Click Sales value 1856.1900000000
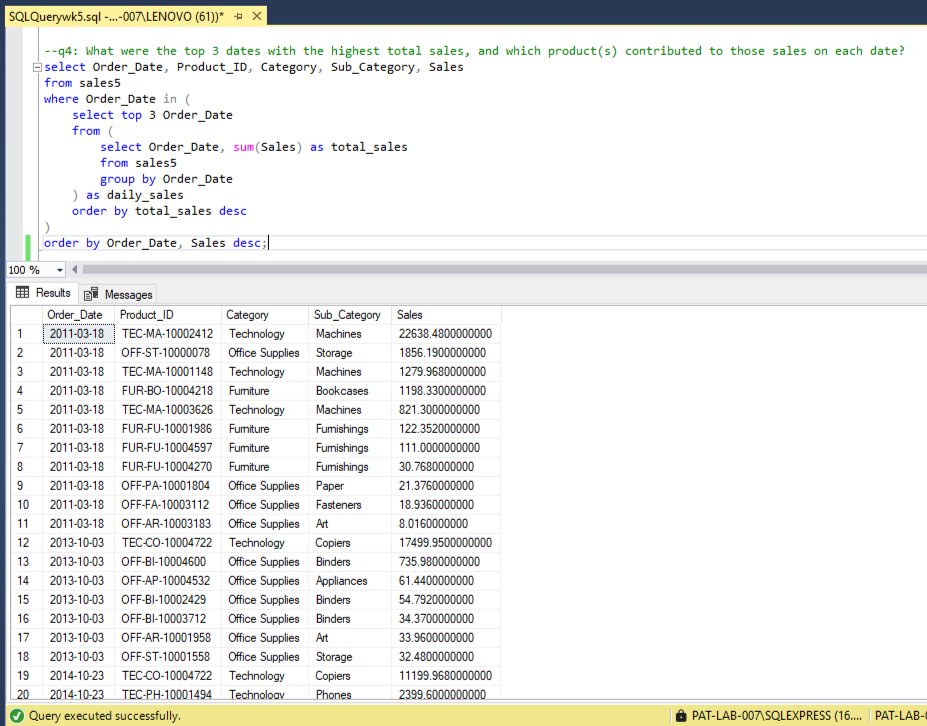 click(x=446, y=352)
